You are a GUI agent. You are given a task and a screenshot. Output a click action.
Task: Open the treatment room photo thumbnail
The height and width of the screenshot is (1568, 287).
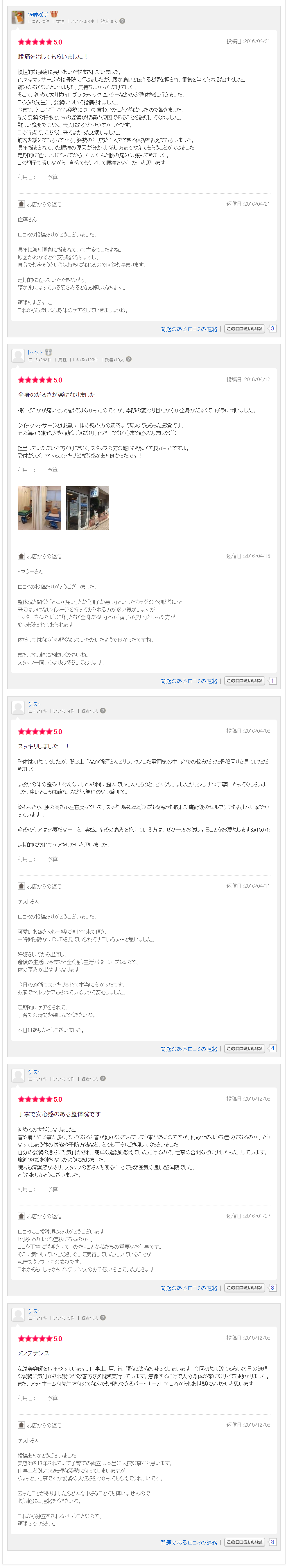tap(40, 508)
